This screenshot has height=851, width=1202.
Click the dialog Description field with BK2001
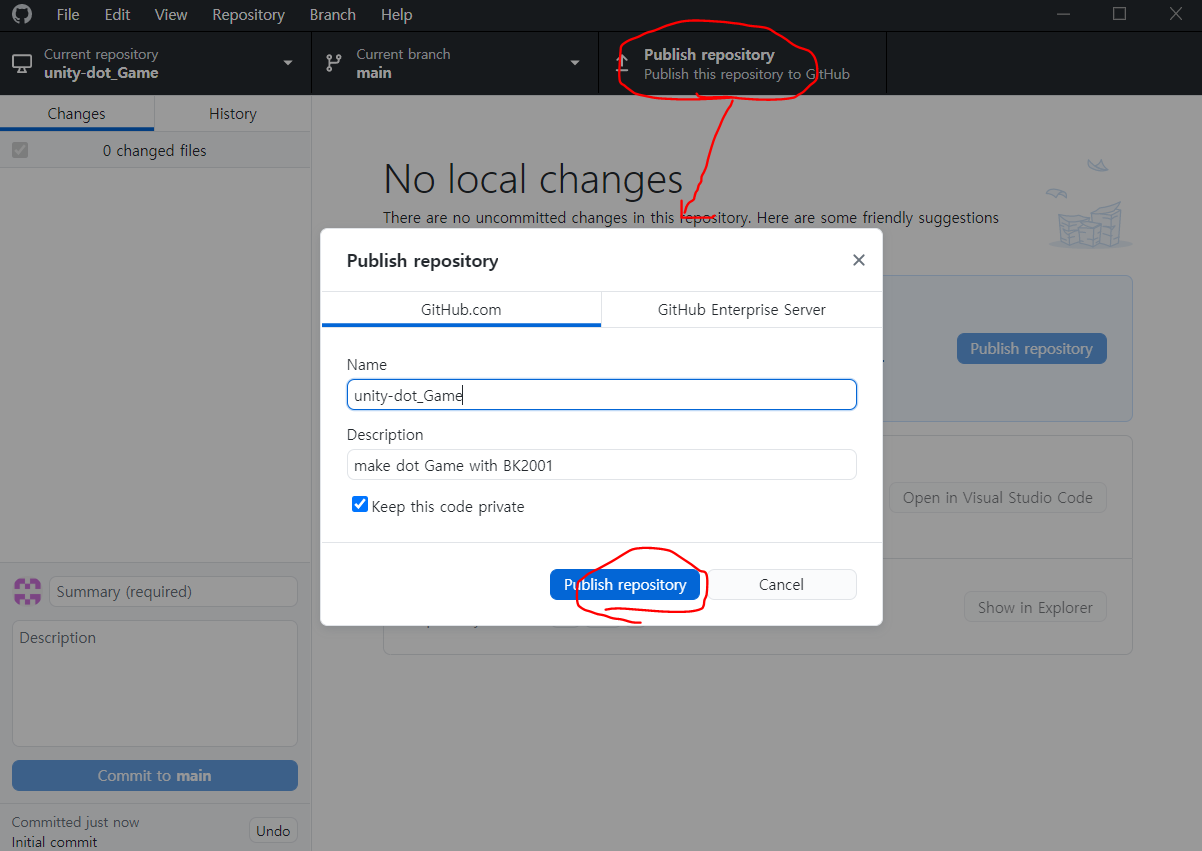601,465
